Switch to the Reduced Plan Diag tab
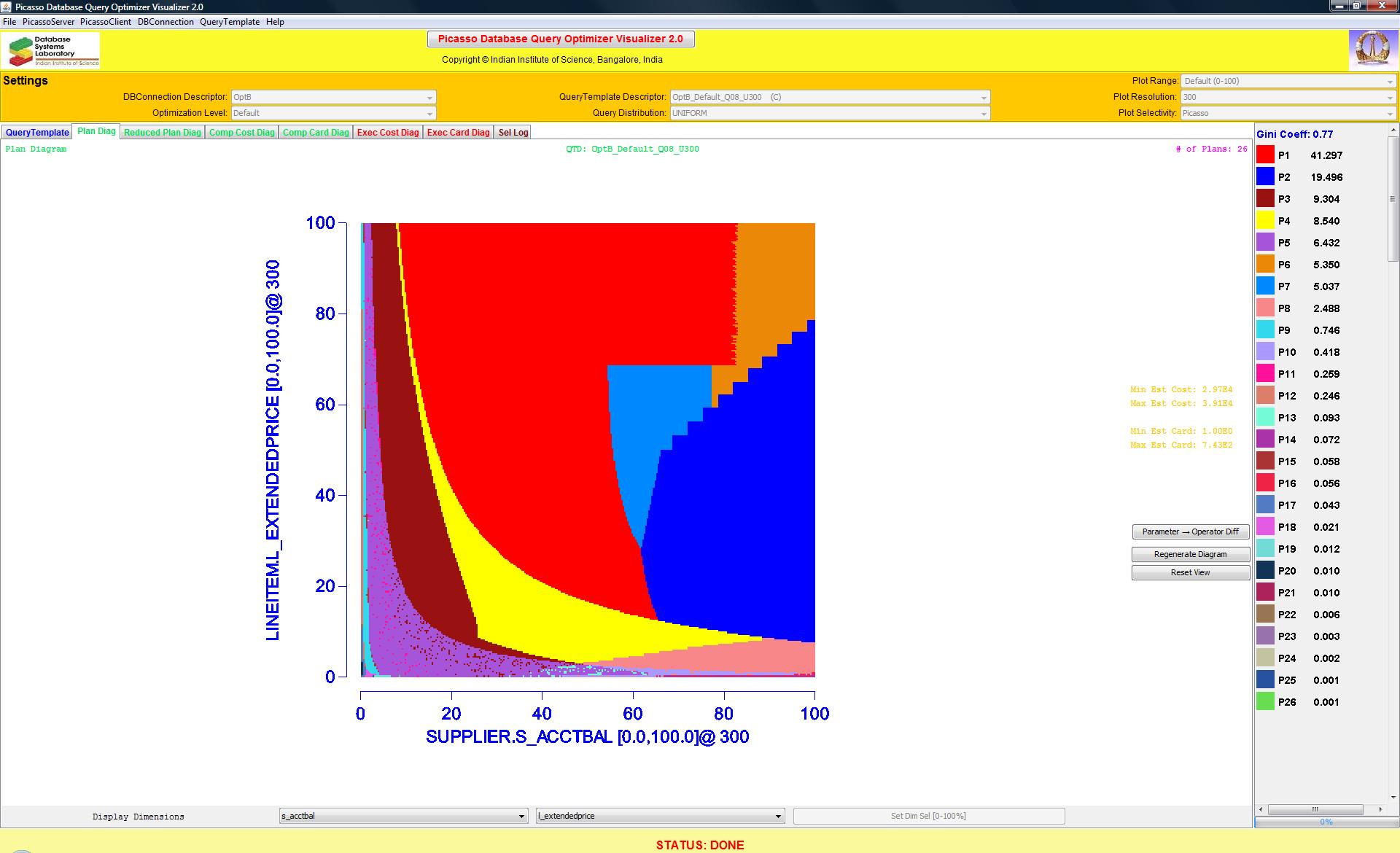Image resolution: width=1400 pixels, height=853 pixels. 162,133
